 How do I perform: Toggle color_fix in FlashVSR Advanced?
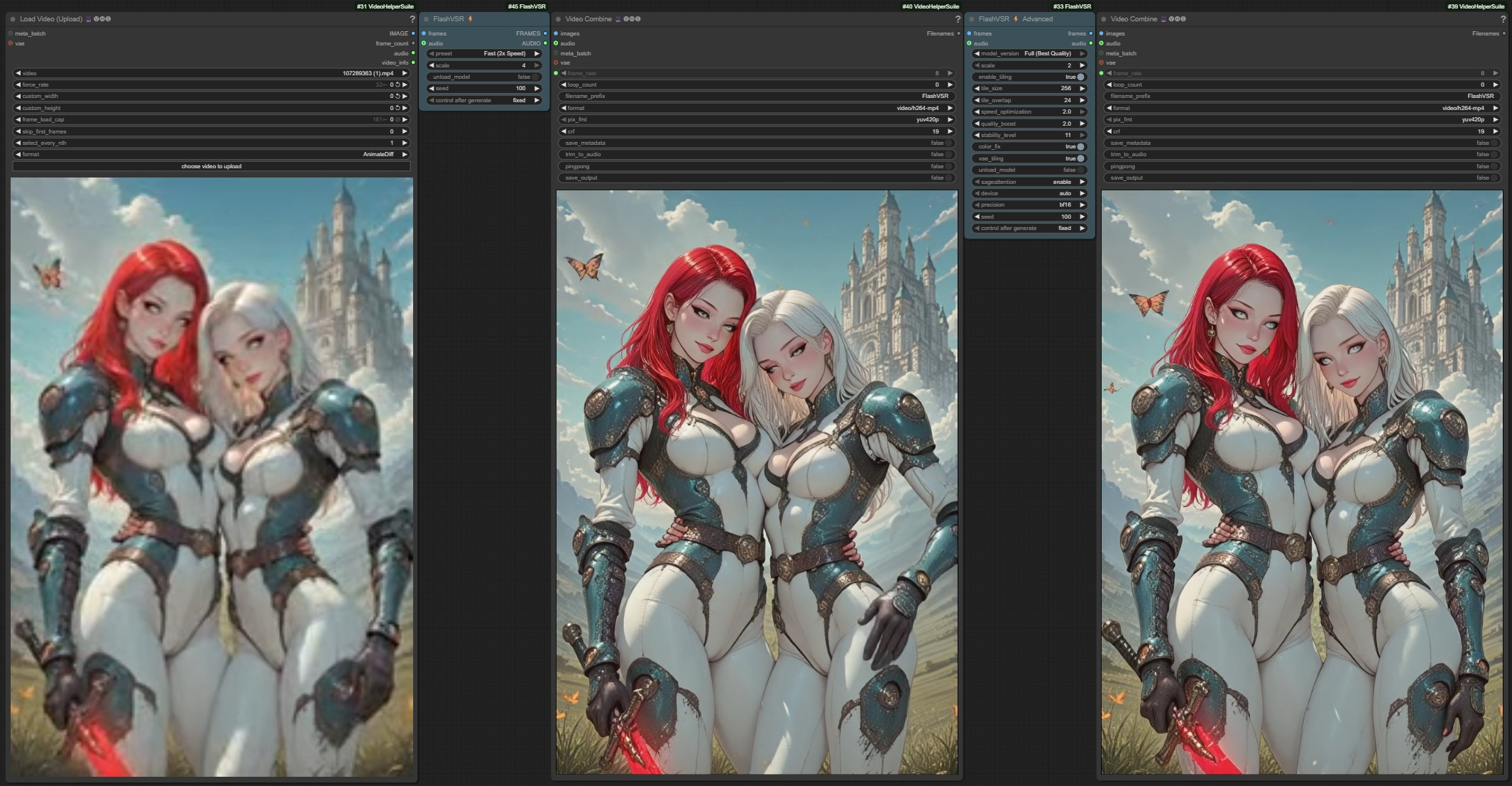coord(1079,146)
